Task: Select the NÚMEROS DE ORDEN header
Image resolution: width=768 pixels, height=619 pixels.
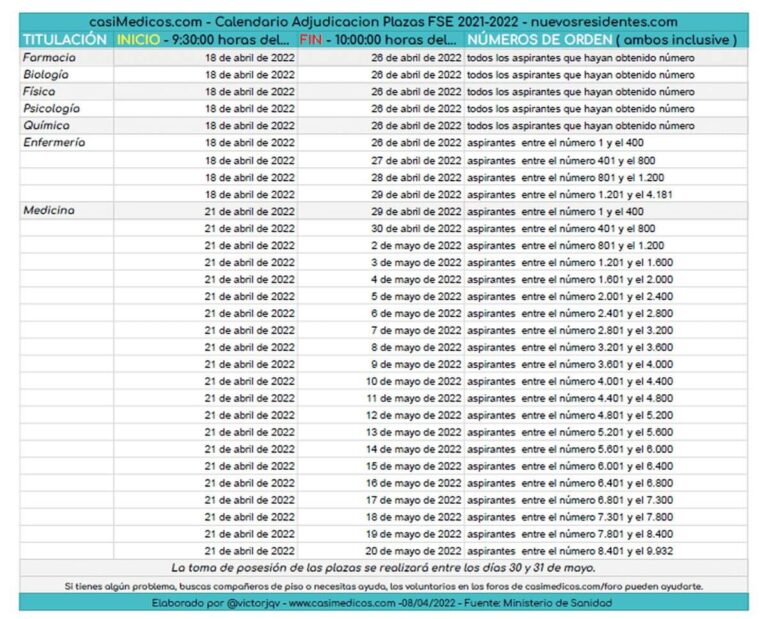Action: [602, 40]
